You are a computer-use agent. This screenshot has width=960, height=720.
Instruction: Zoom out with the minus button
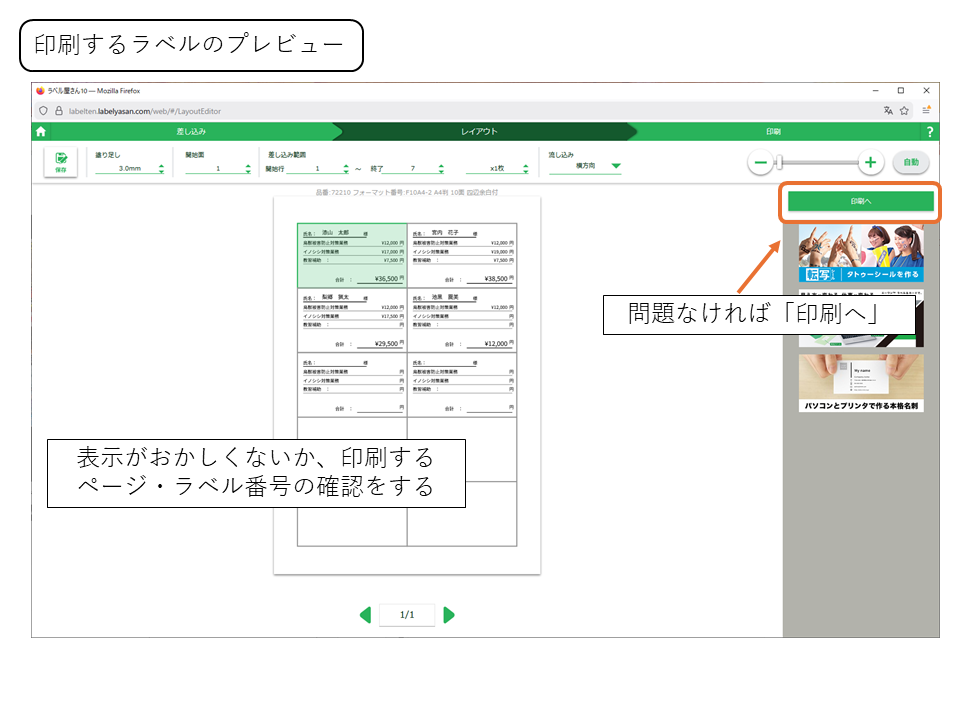[x=761, y=162]
